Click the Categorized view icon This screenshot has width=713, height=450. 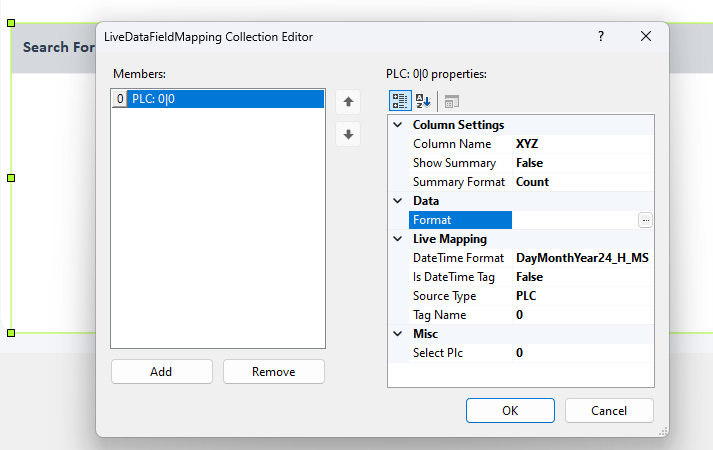click(399, 101)
